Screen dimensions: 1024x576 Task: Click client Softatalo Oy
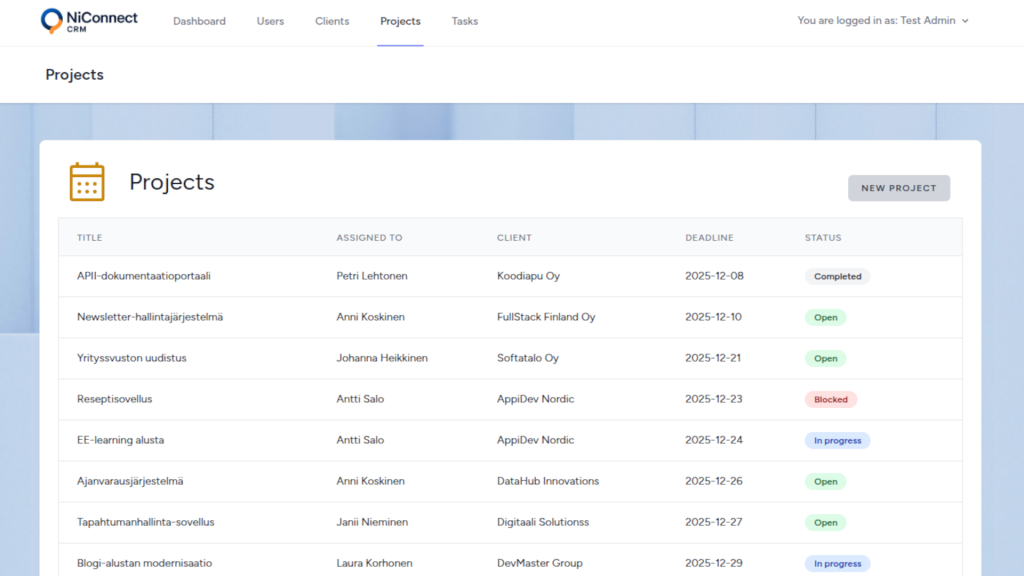click(x=528, y=358)
